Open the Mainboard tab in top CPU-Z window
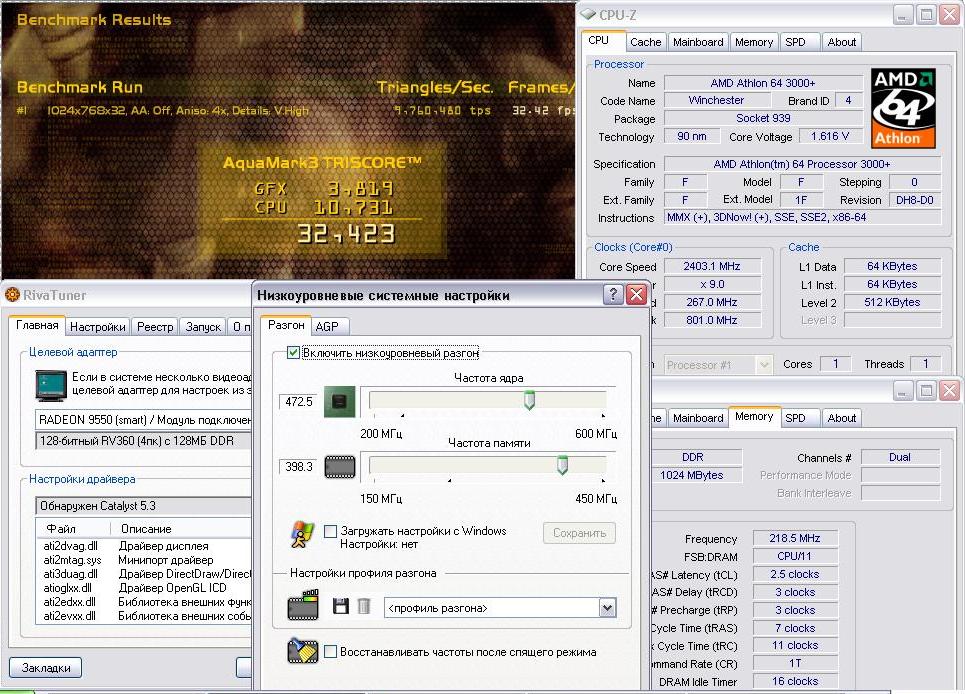Screen dimensions: 965x694 tap(698, 42)
